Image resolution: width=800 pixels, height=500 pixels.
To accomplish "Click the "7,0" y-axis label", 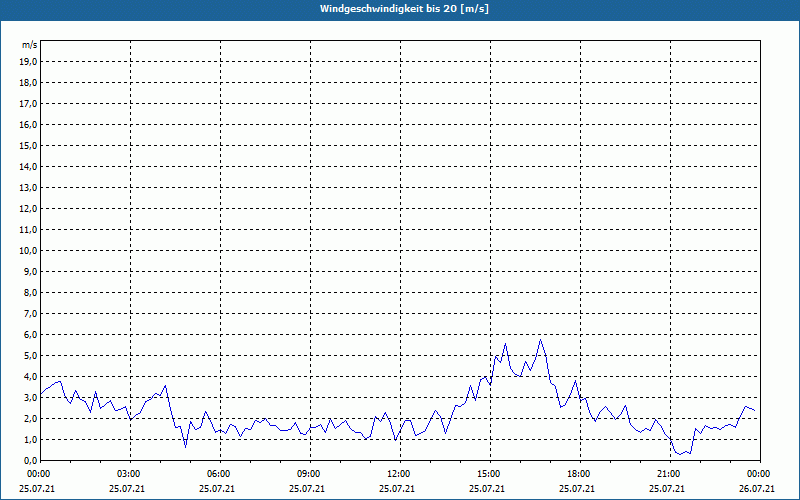I will tap(30, 313).
